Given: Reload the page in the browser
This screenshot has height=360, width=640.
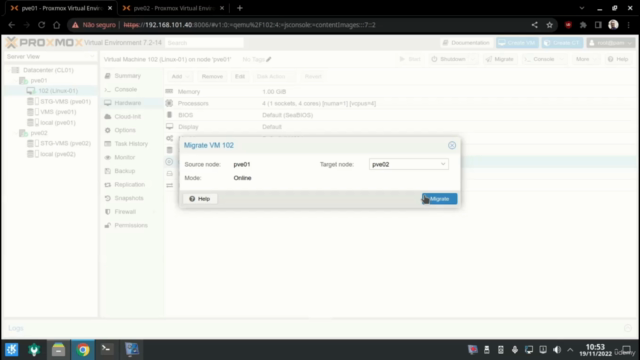Looking at the screenshot, I should (41, 25).
